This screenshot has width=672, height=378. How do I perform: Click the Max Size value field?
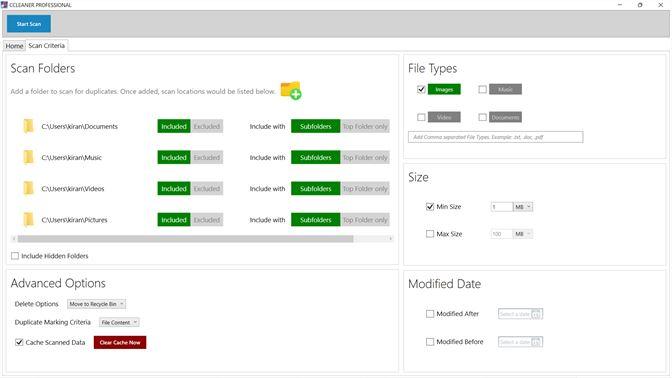point(501,234)
